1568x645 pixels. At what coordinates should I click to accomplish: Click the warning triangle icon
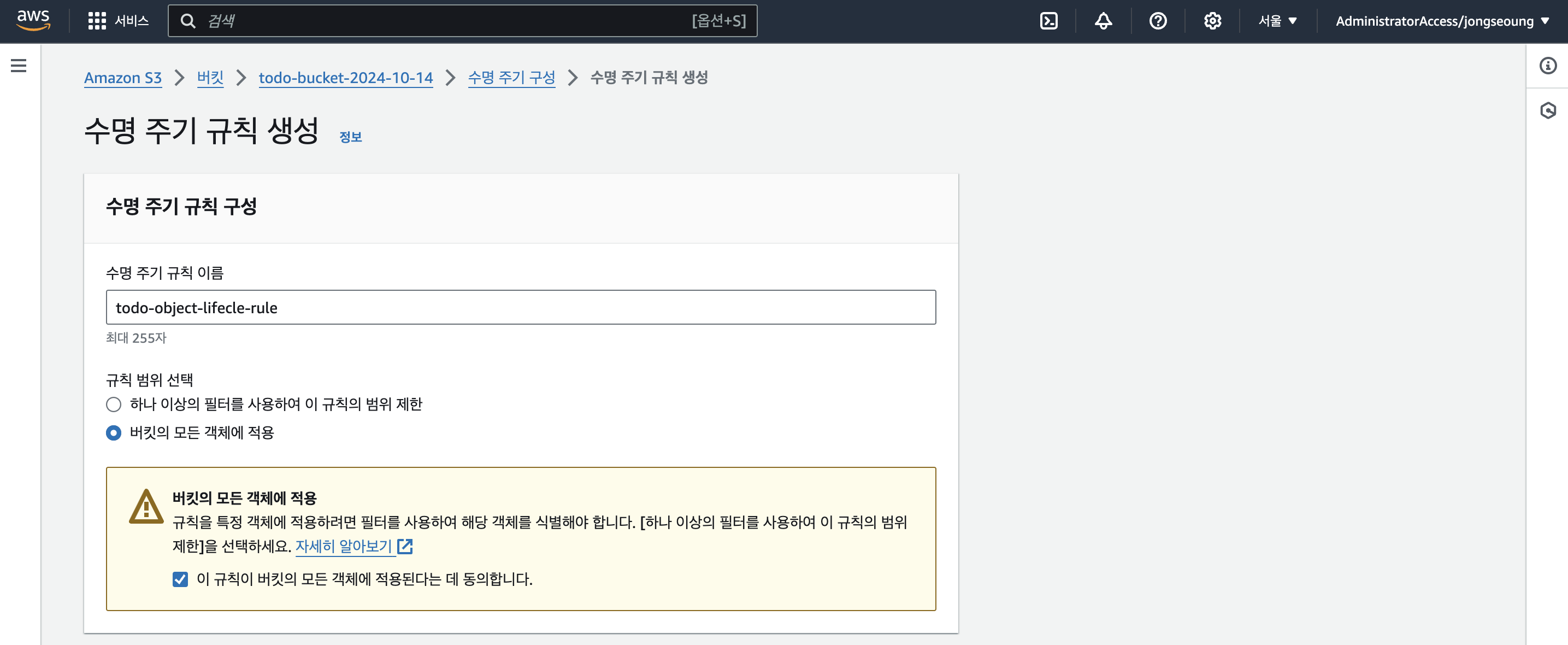[x=146, y=507]
